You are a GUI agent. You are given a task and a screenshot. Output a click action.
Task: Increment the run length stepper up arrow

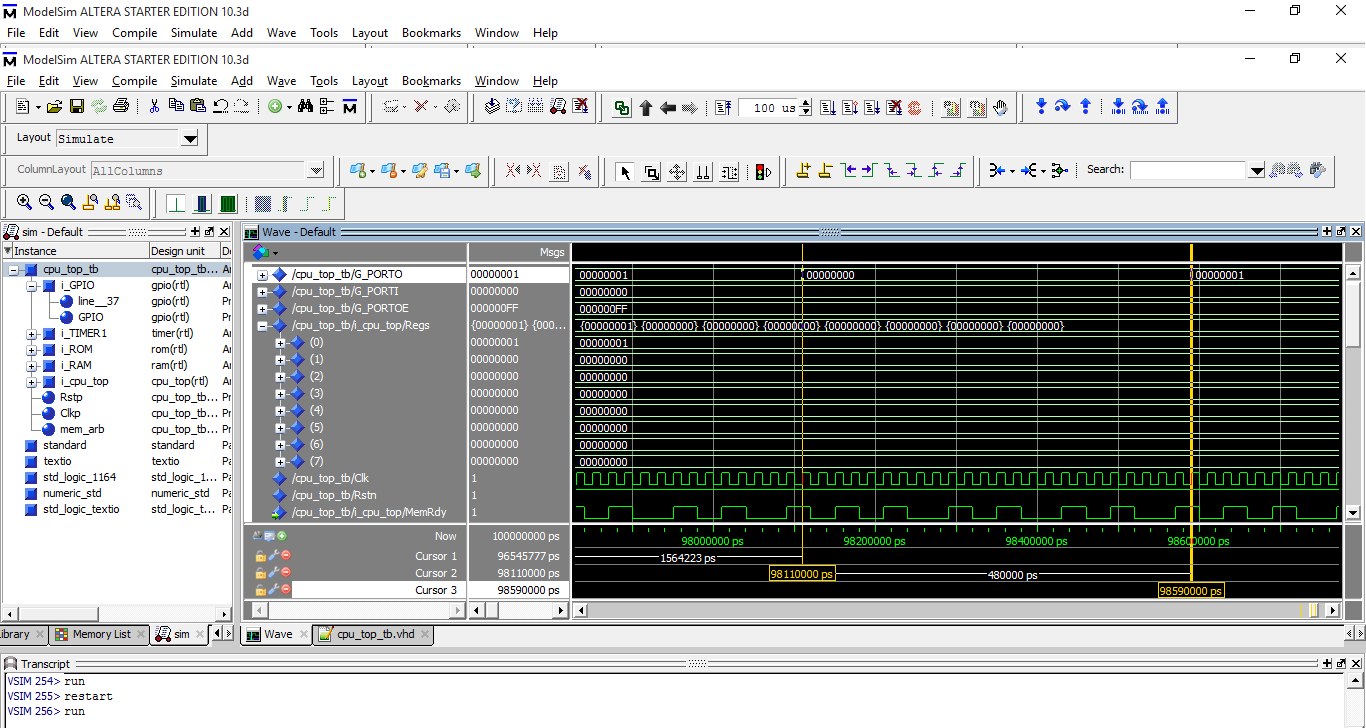(806, 103)
